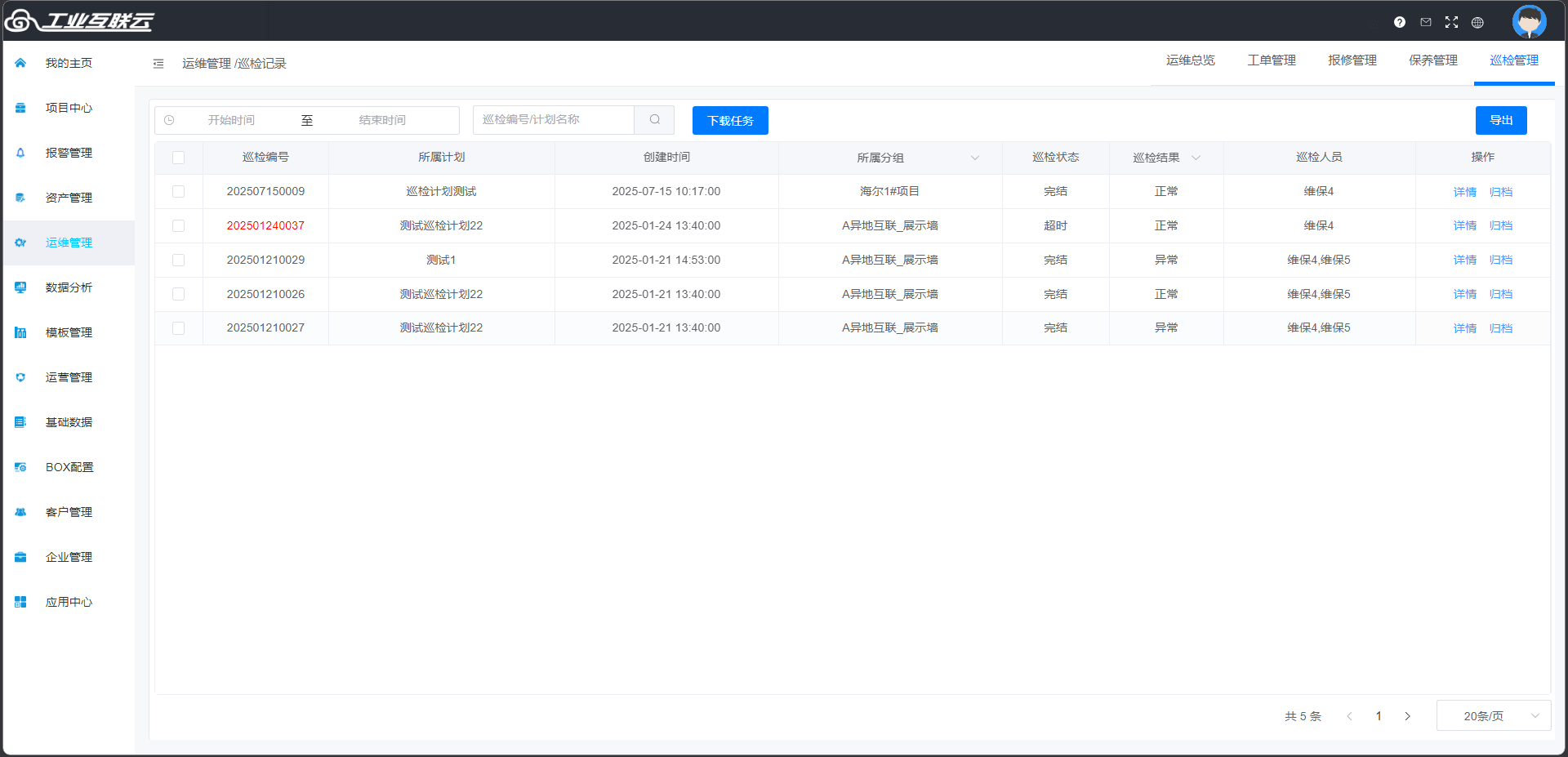Click the user avatar picture
The image size is (1568, 757).
(x=1529, y=21)
